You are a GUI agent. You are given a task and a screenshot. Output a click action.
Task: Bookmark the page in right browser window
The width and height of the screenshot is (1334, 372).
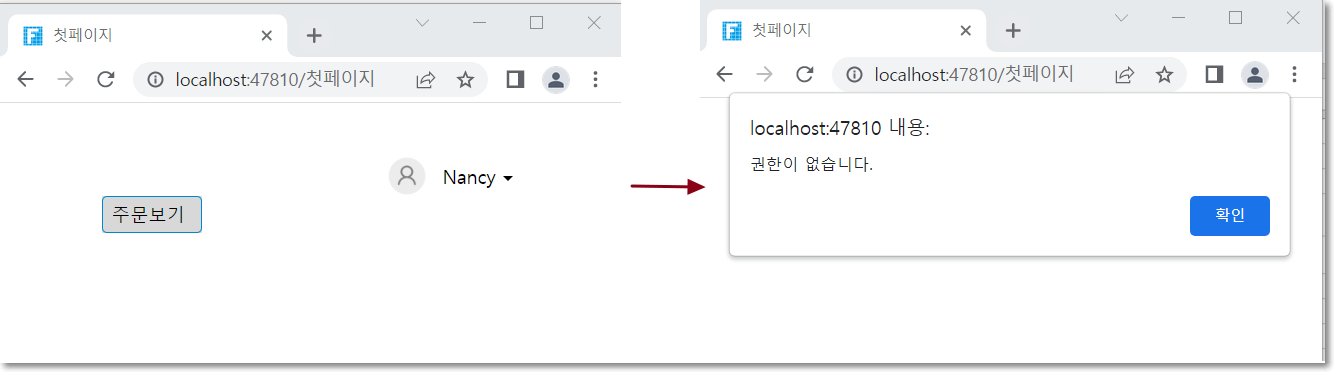1164,74
